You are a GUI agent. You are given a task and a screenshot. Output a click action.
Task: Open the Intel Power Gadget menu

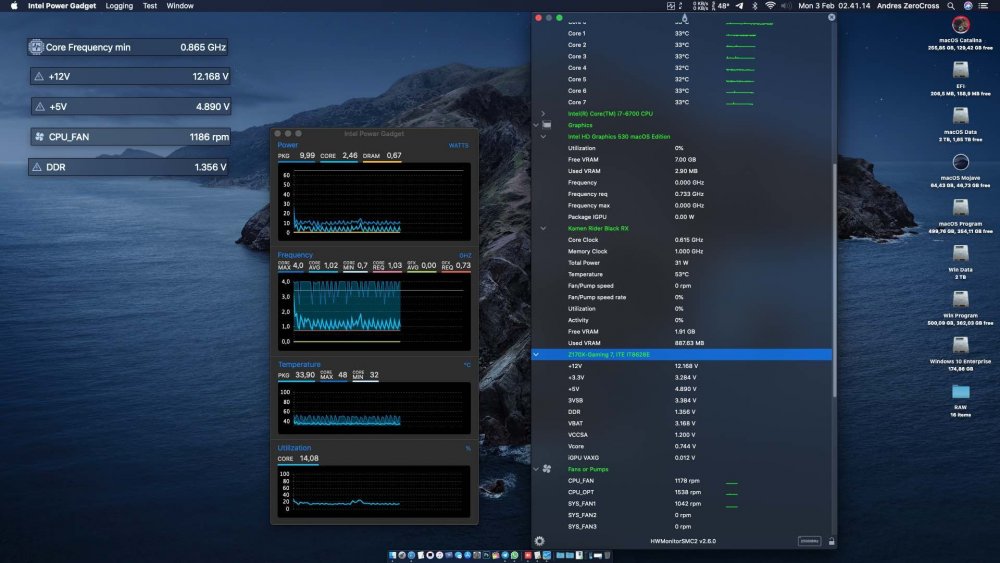62,6
